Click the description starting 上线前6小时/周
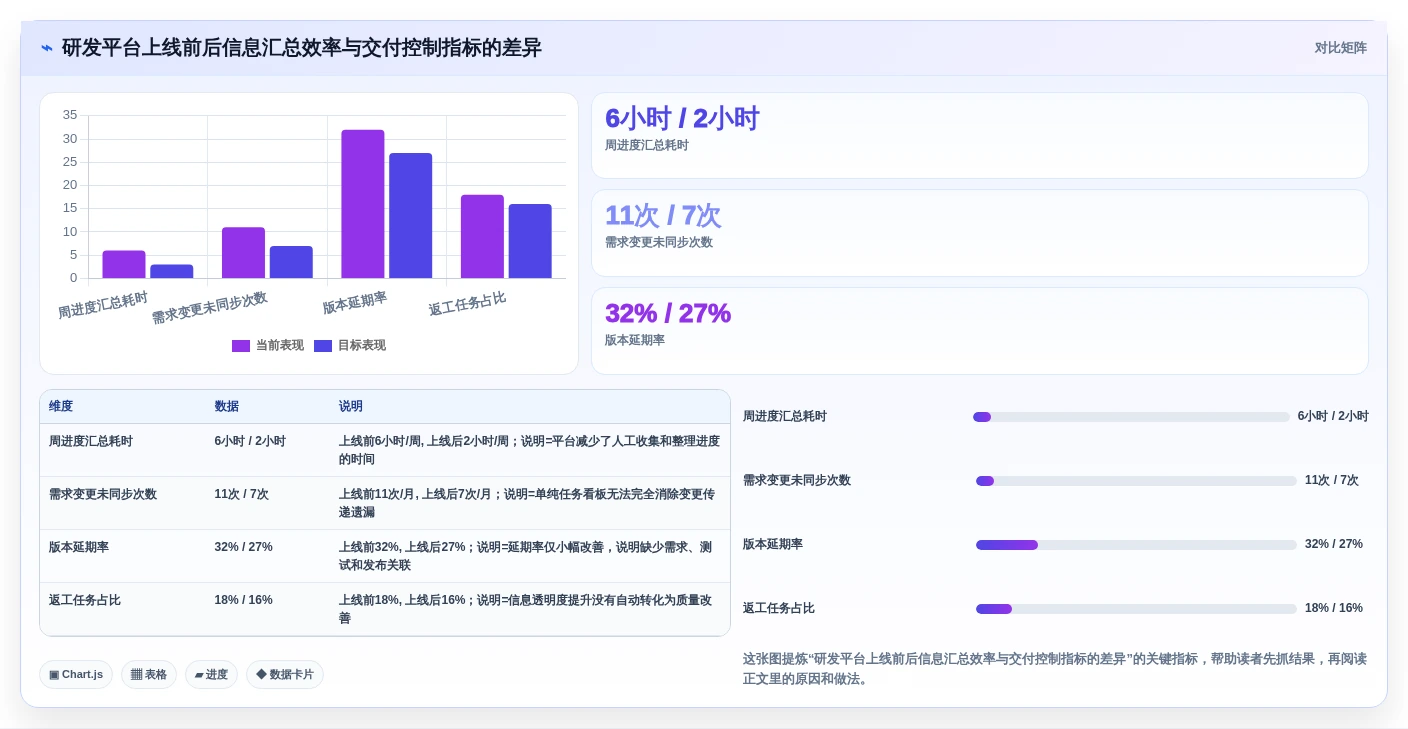 [x=529, y=450]
